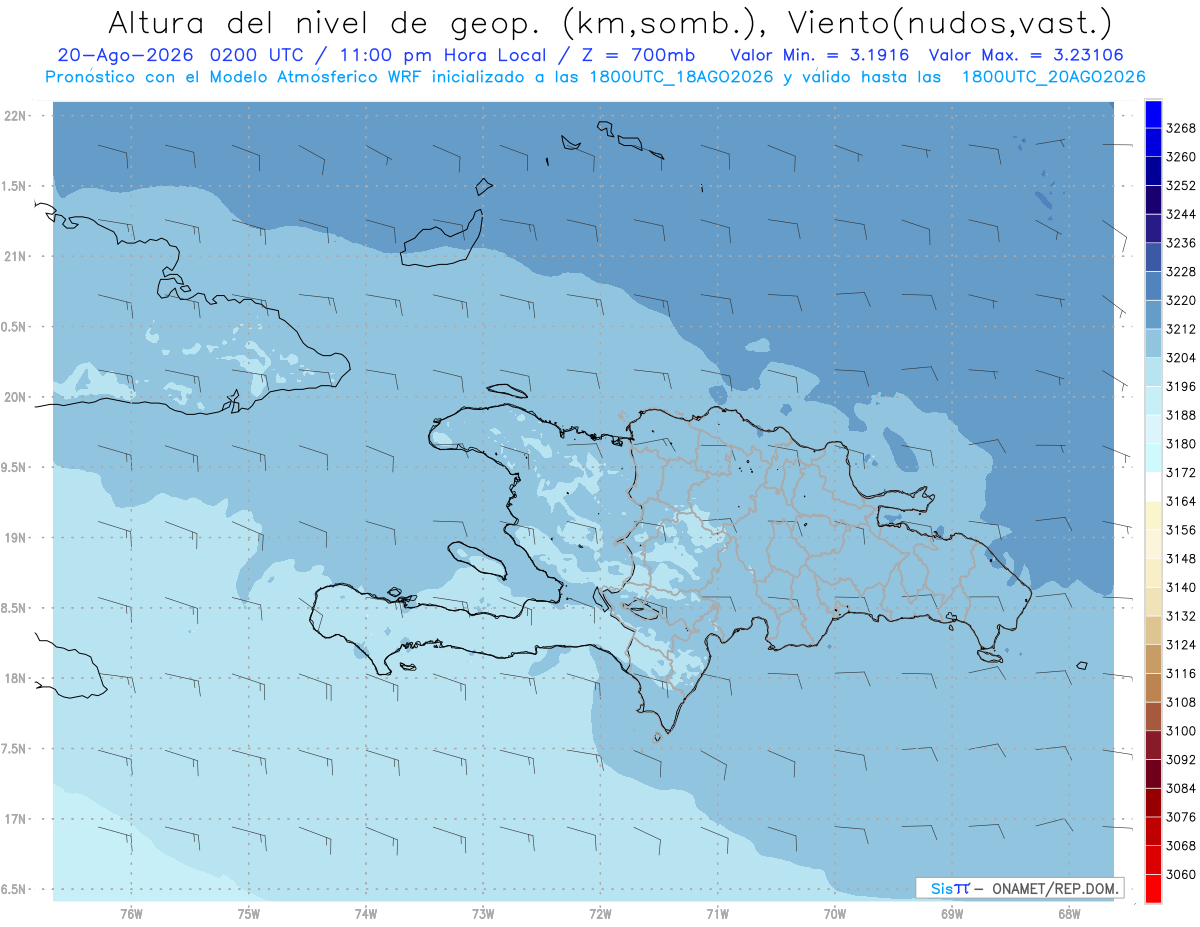Image resolution: width=1200 pixels, height=927 pixels.
Task: Select the WRF model initialization time '1800UTC_18AGO2026'
Action: pos(684,77)
